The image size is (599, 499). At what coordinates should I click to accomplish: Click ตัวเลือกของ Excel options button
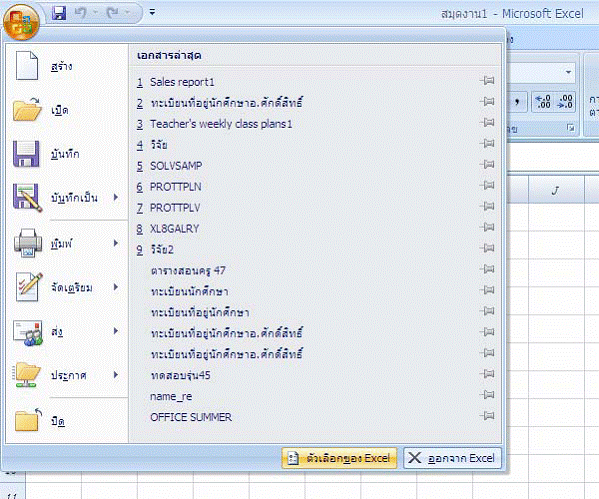coord(339,458)
